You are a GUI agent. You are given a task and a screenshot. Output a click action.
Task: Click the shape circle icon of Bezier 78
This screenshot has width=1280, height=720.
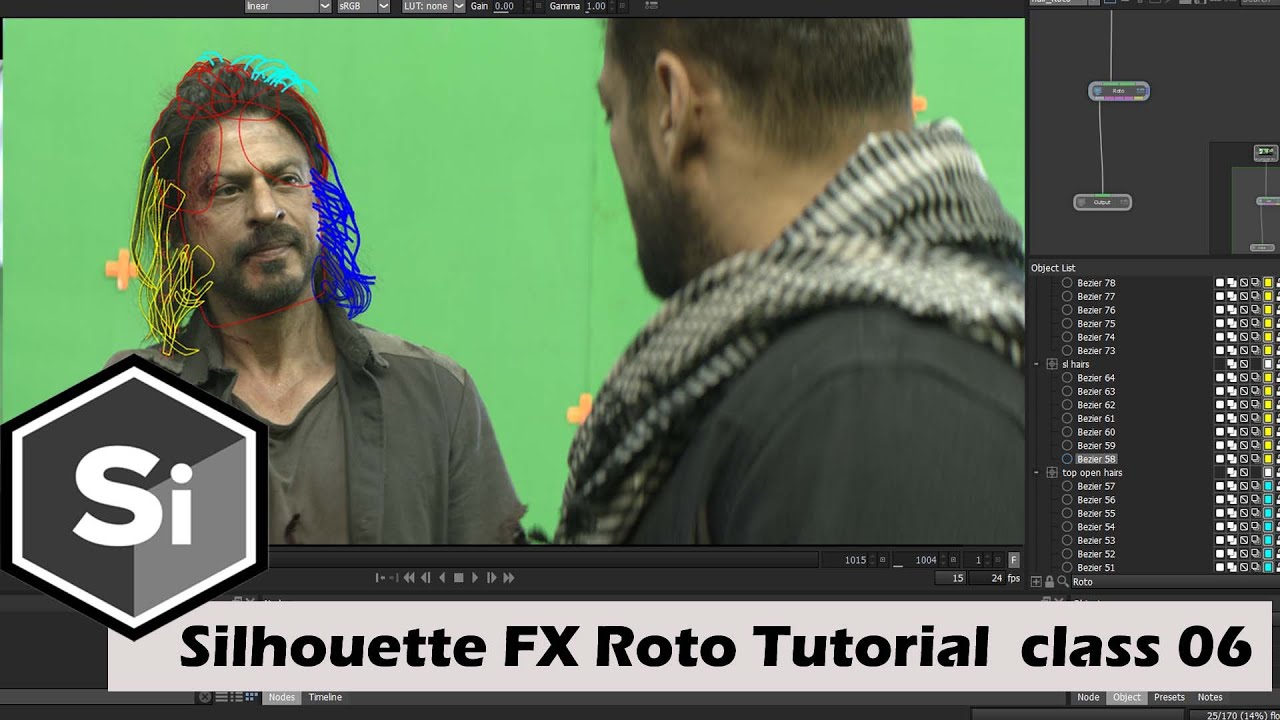(x=1067, y=283)
